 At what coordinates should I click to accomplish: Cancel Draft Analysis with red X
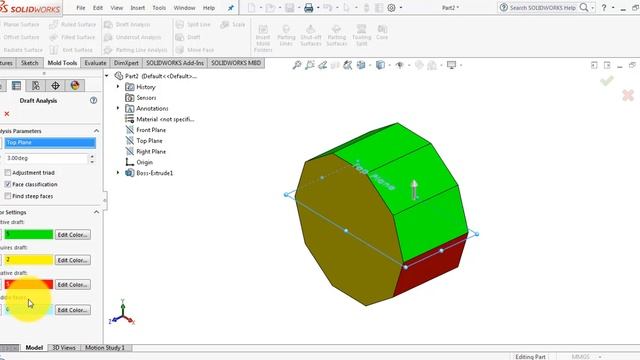point(7,114)
